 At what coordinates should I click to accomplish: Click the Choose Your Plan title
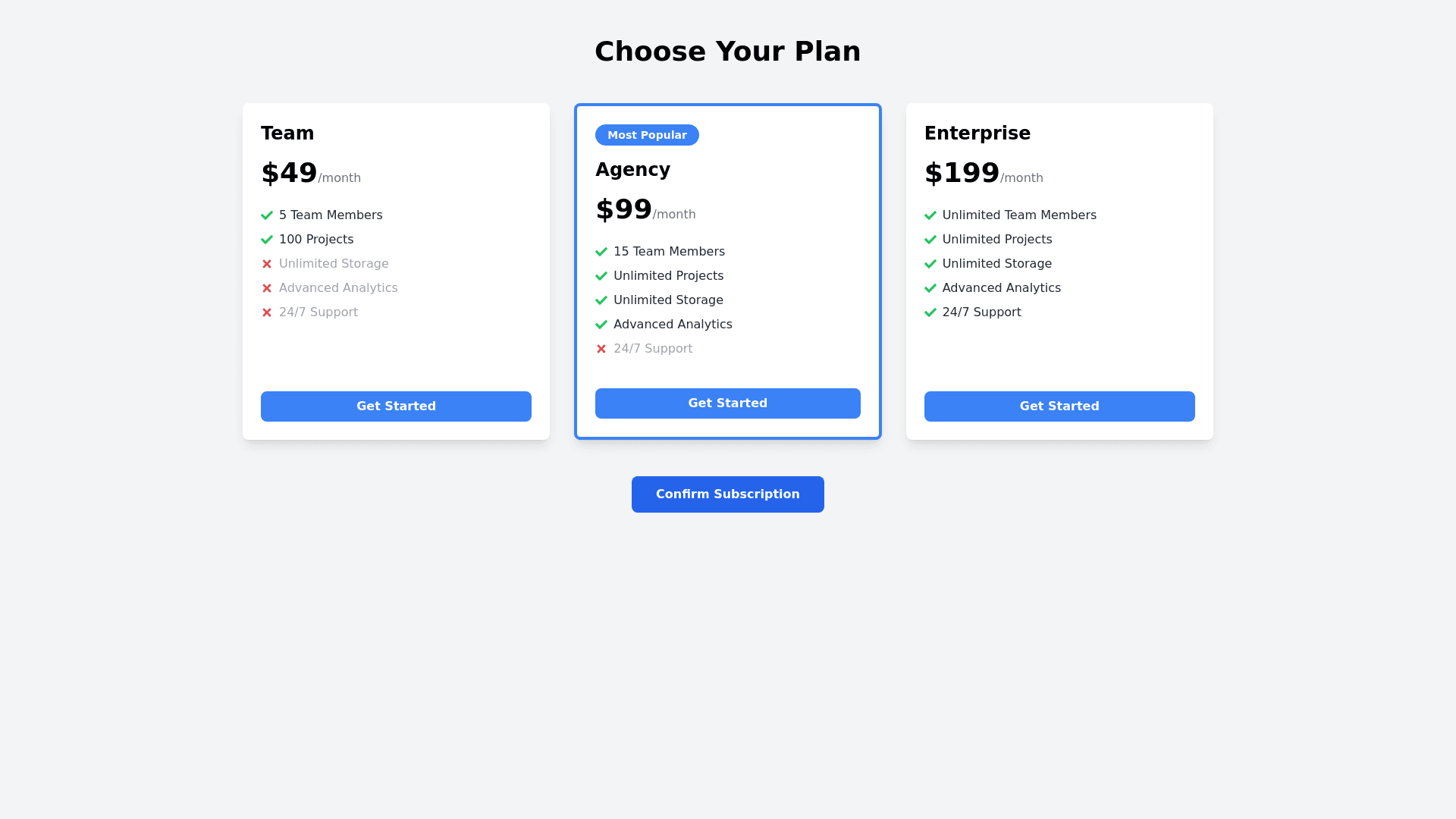coord(727,52)
